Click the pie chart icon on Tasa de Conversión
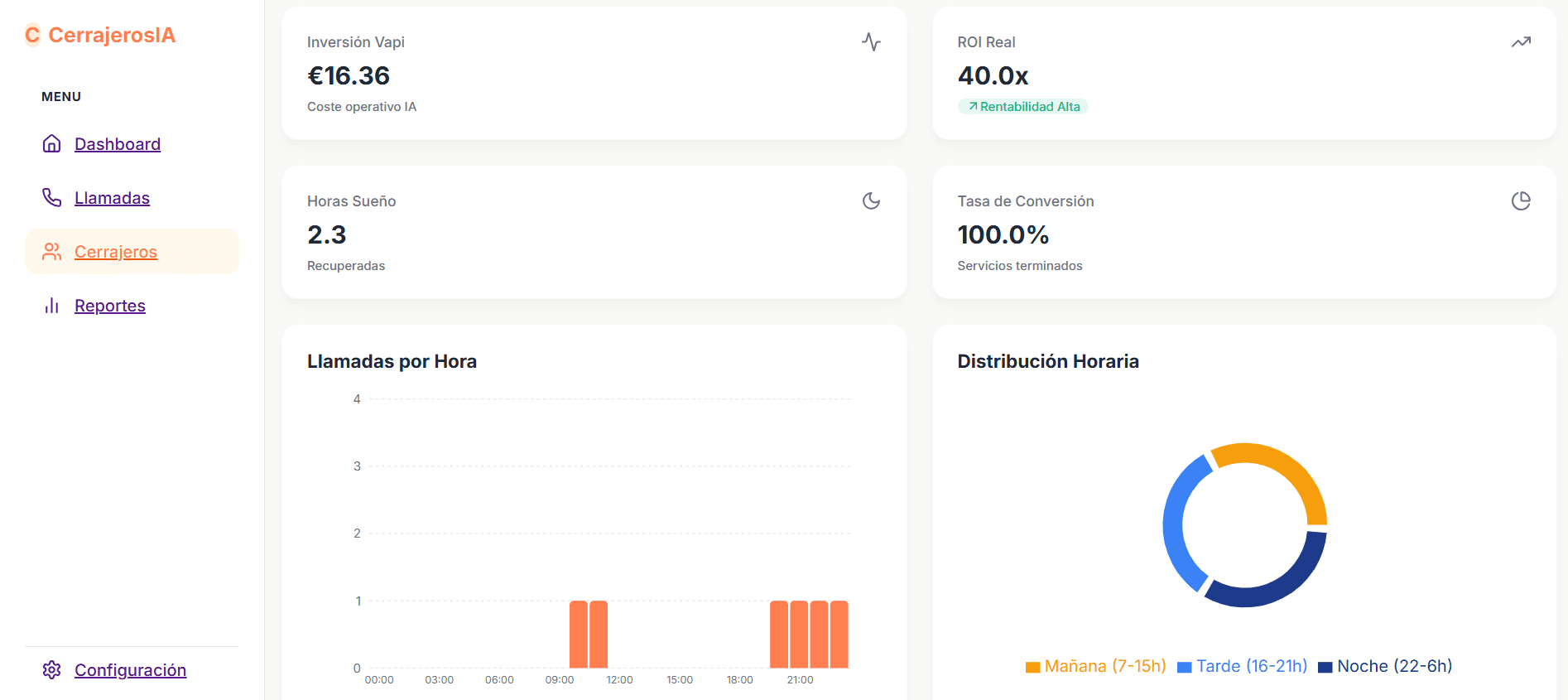Image resolution: width=1568 pixels, height=700 pixels. [x=1521, y=201]
